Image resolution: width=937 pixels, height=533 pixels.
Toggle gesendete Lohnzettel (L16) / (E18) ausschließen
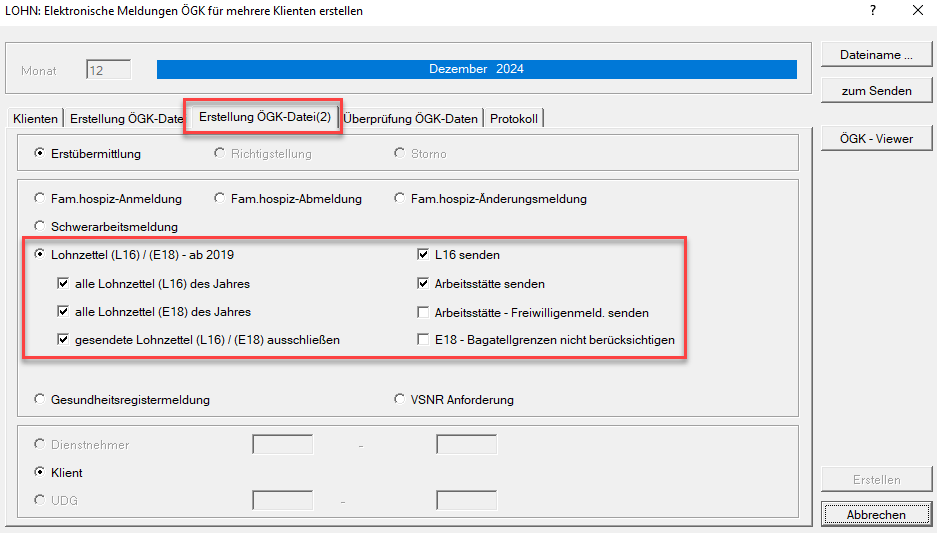coord(64,340)
